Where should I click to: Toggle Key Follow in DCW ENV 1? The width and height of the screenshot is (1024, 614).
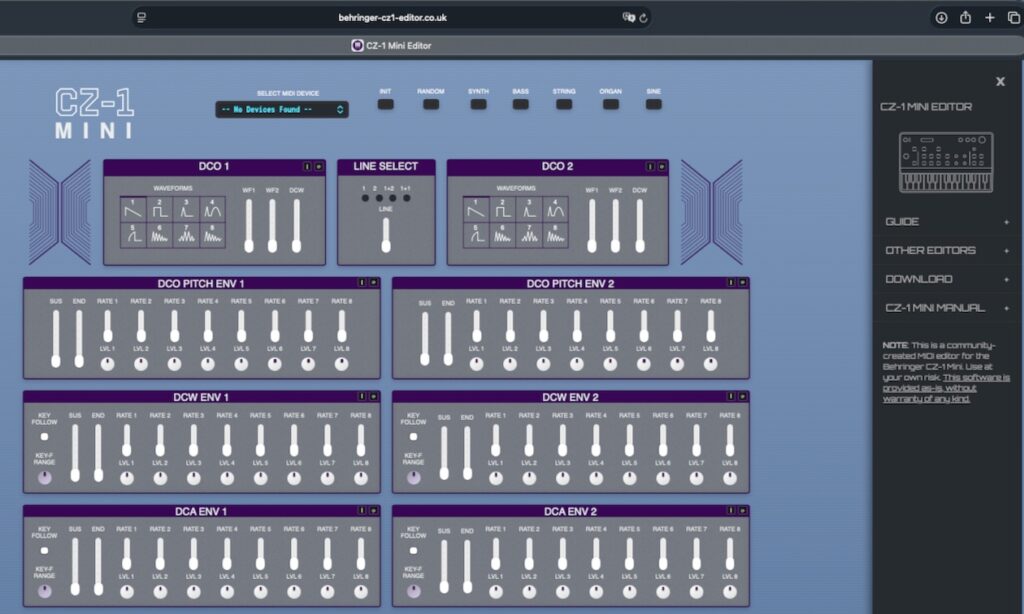44,436
